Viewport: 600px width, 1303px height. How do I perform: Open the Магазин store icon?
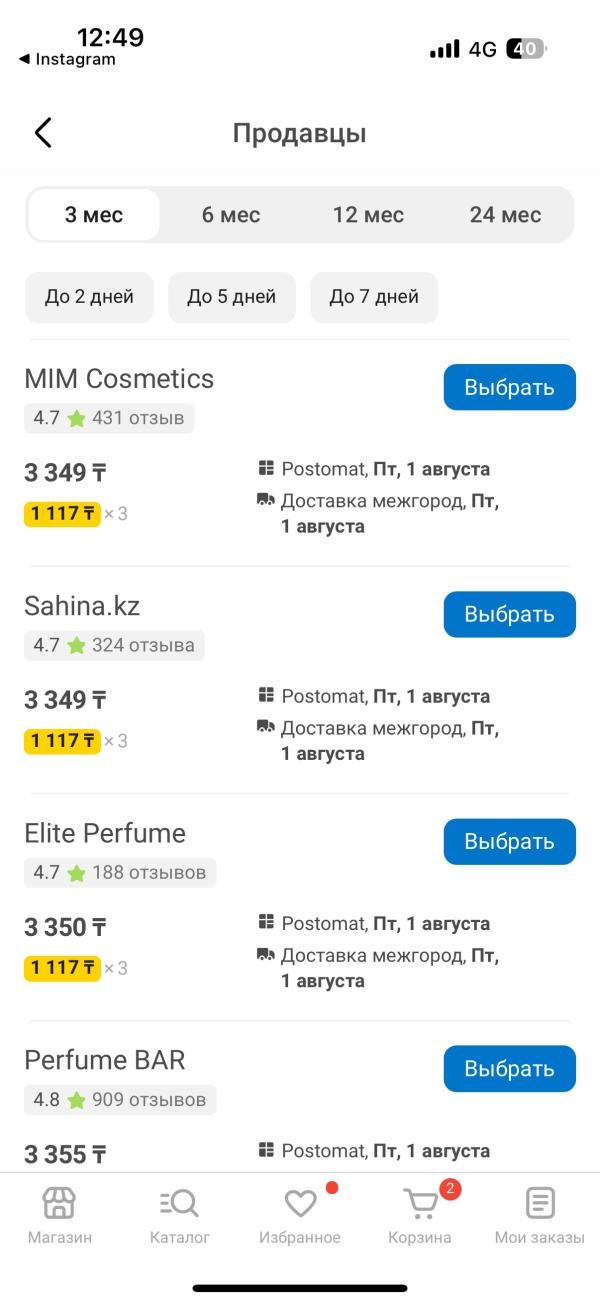click(x=59, y=1202)
